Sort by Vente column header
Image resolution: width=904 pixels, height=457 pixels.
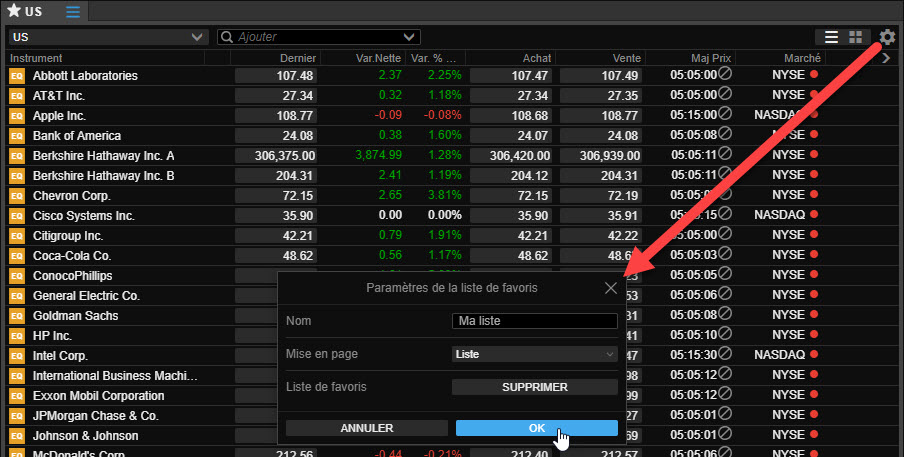coord(627,58)
